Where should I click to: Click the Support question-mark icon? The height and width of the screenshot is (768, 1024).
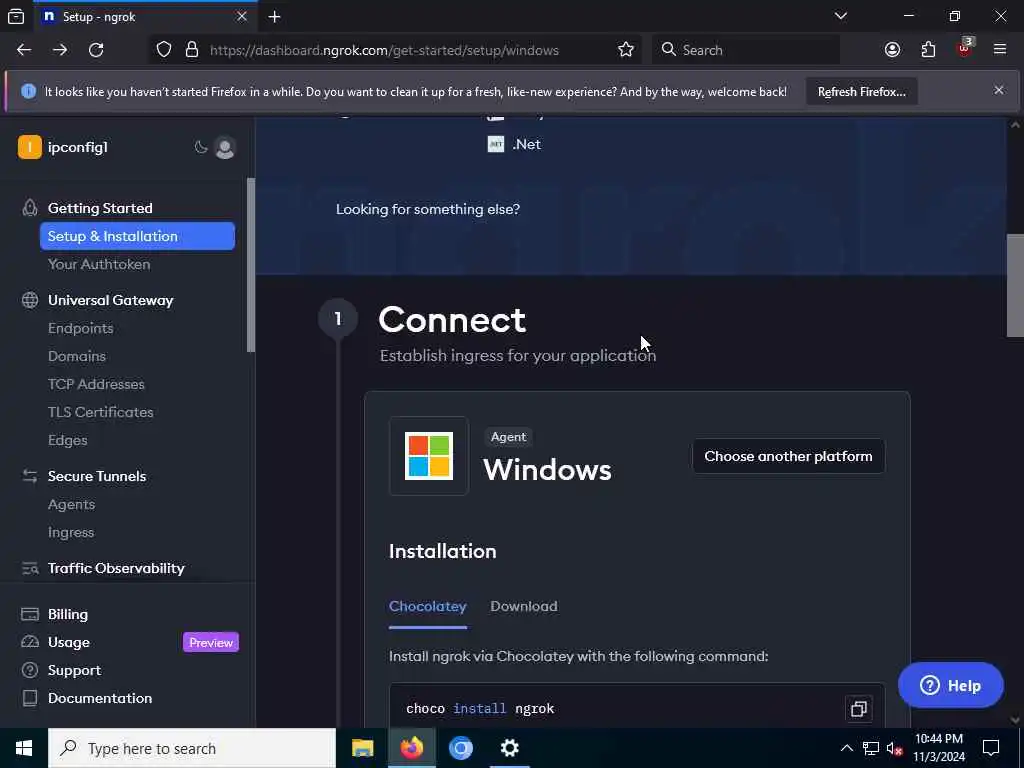(x=30, y=670)
